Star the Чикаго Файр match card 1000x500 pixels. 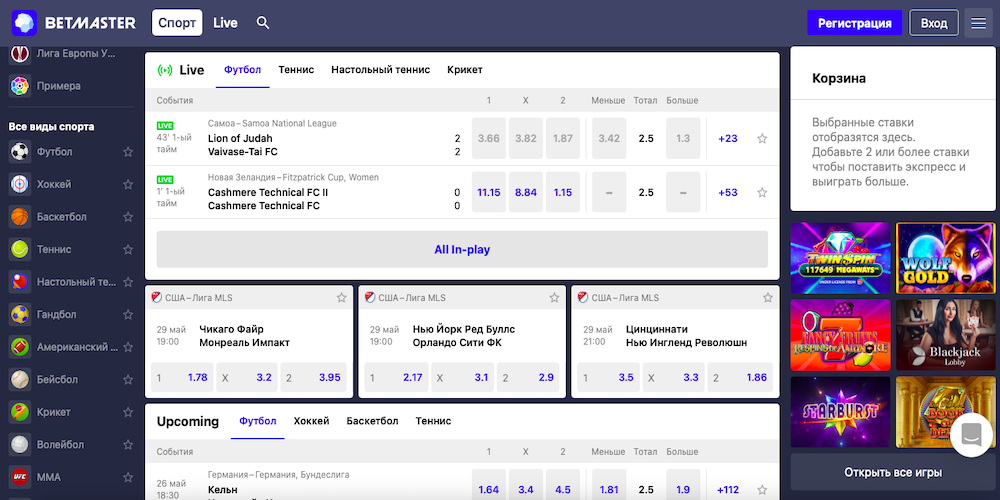click(341, 298)
